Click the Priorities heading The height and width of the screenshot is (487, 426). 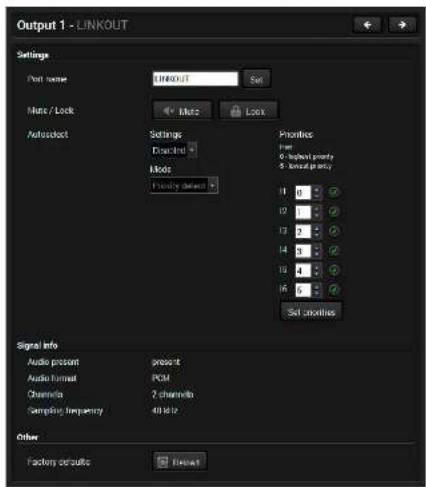(x=296, y=134)
